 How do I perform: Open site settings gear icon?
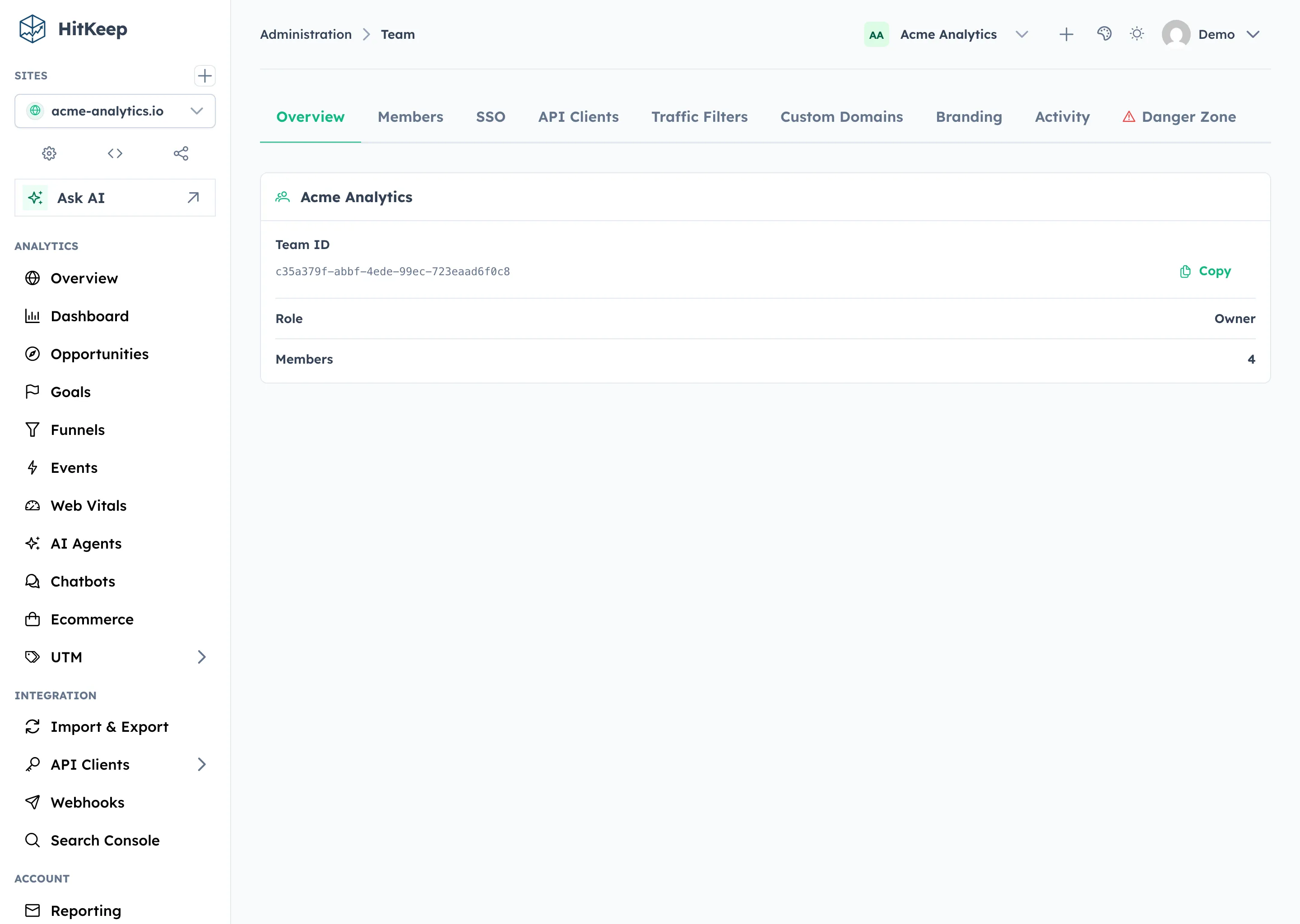click(x=50, y=153)
